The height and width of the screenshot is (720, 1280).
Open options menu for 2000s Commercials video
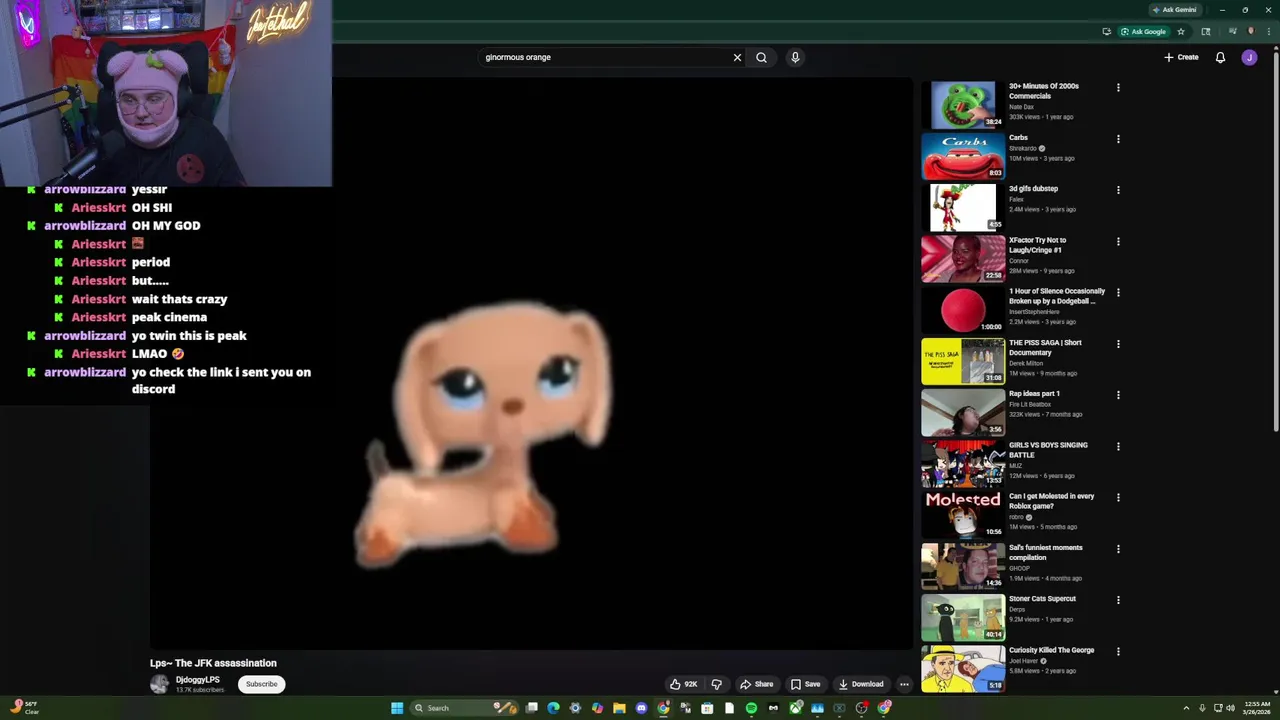1118,88
